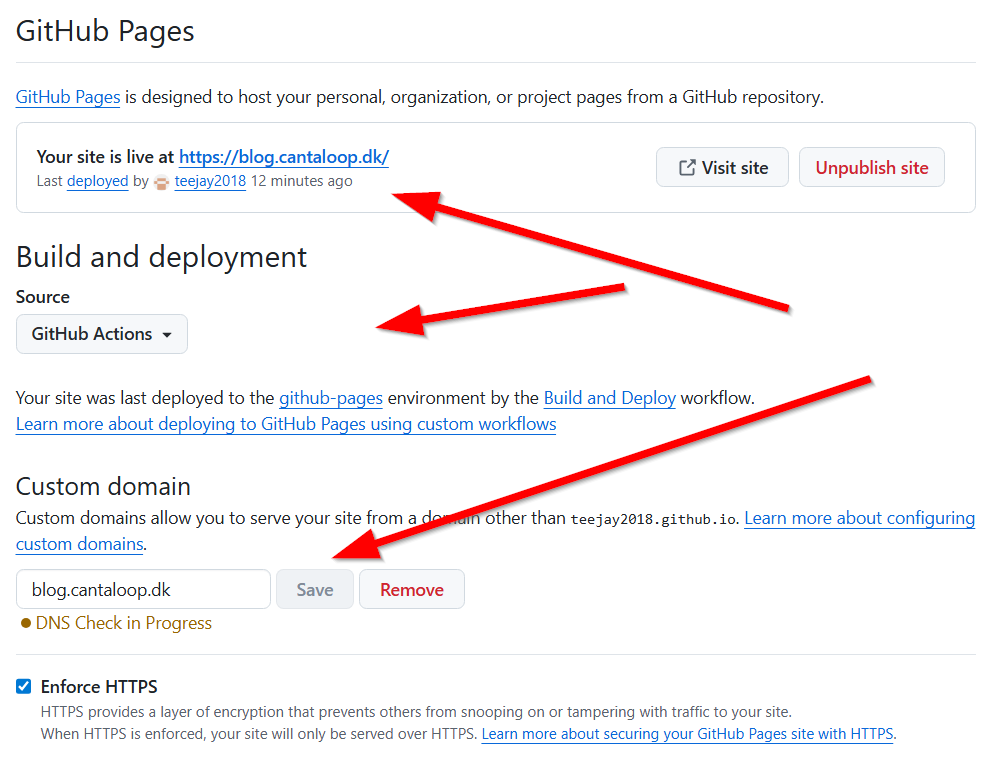This screenshot has width=999, height=769.
Task: Follow the GitHub Pages intro link
Action: pyautogui.click(x=68, y=98)
